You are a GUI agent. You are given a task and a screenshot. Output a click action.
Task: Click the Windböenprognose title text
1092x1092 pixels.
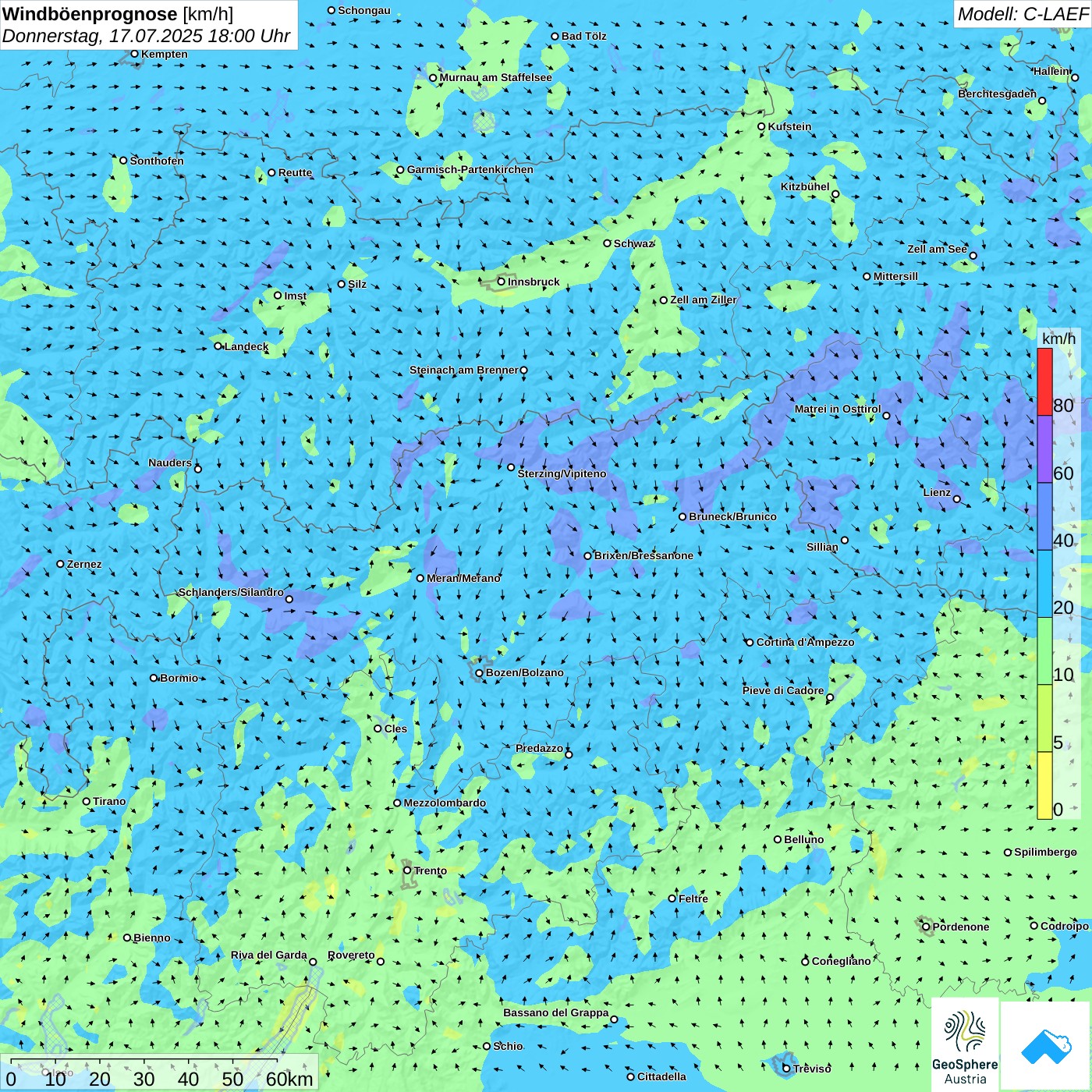click(x=90, y=14)
